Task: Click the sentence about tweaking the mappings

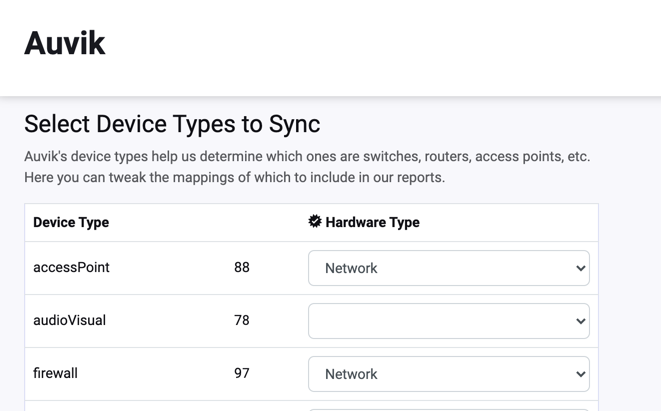Action: coord(234,177)
